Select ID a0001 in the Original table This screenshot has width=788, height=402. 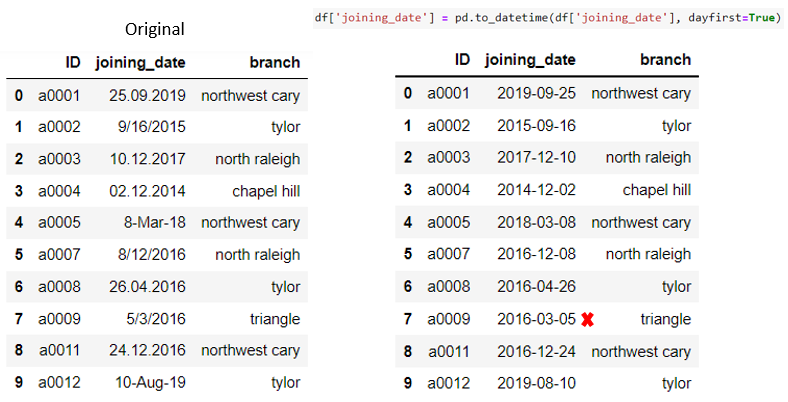point(59,95)
